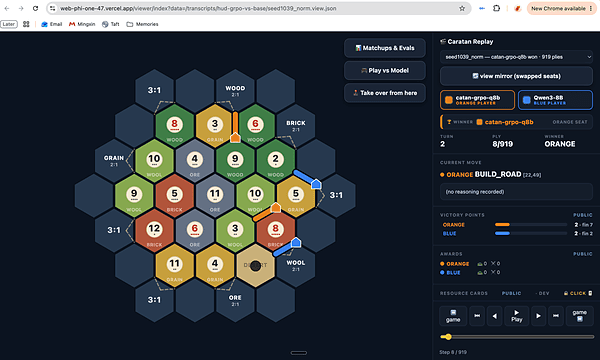Open the Mingxin bookmark

(82, 24)
